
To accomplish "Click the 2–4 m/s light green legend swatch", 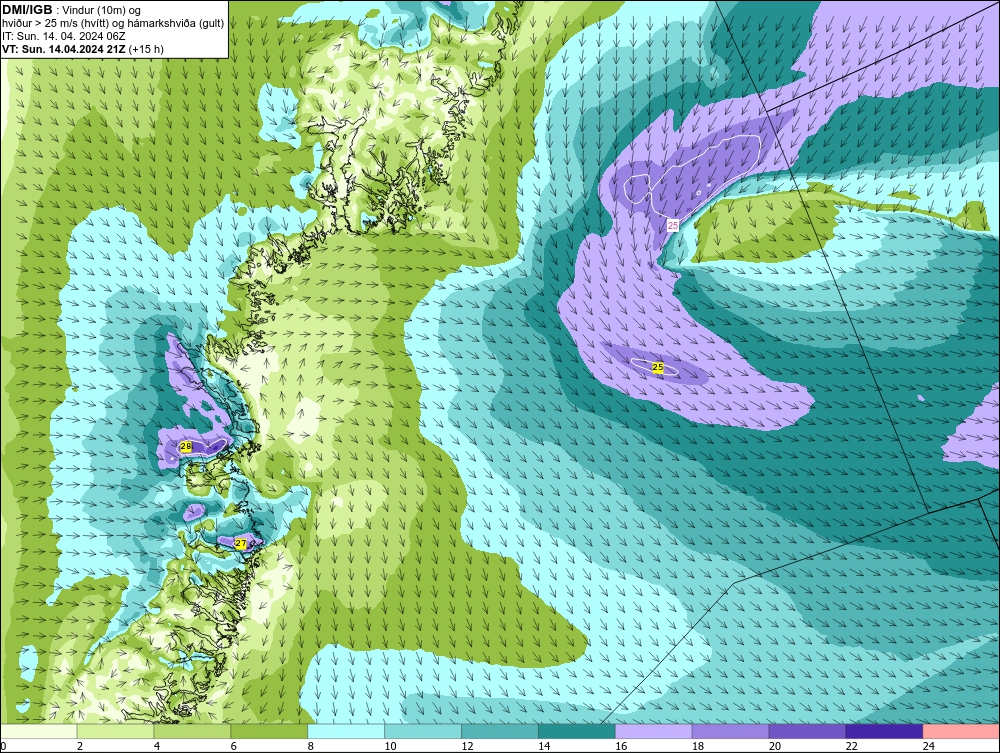I will tap(115, 731).
